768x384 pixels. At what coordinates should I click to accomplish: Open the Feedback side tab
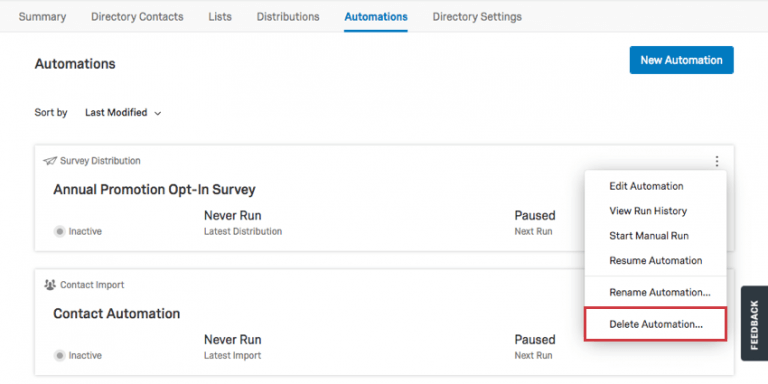click(x=754, y=323)
